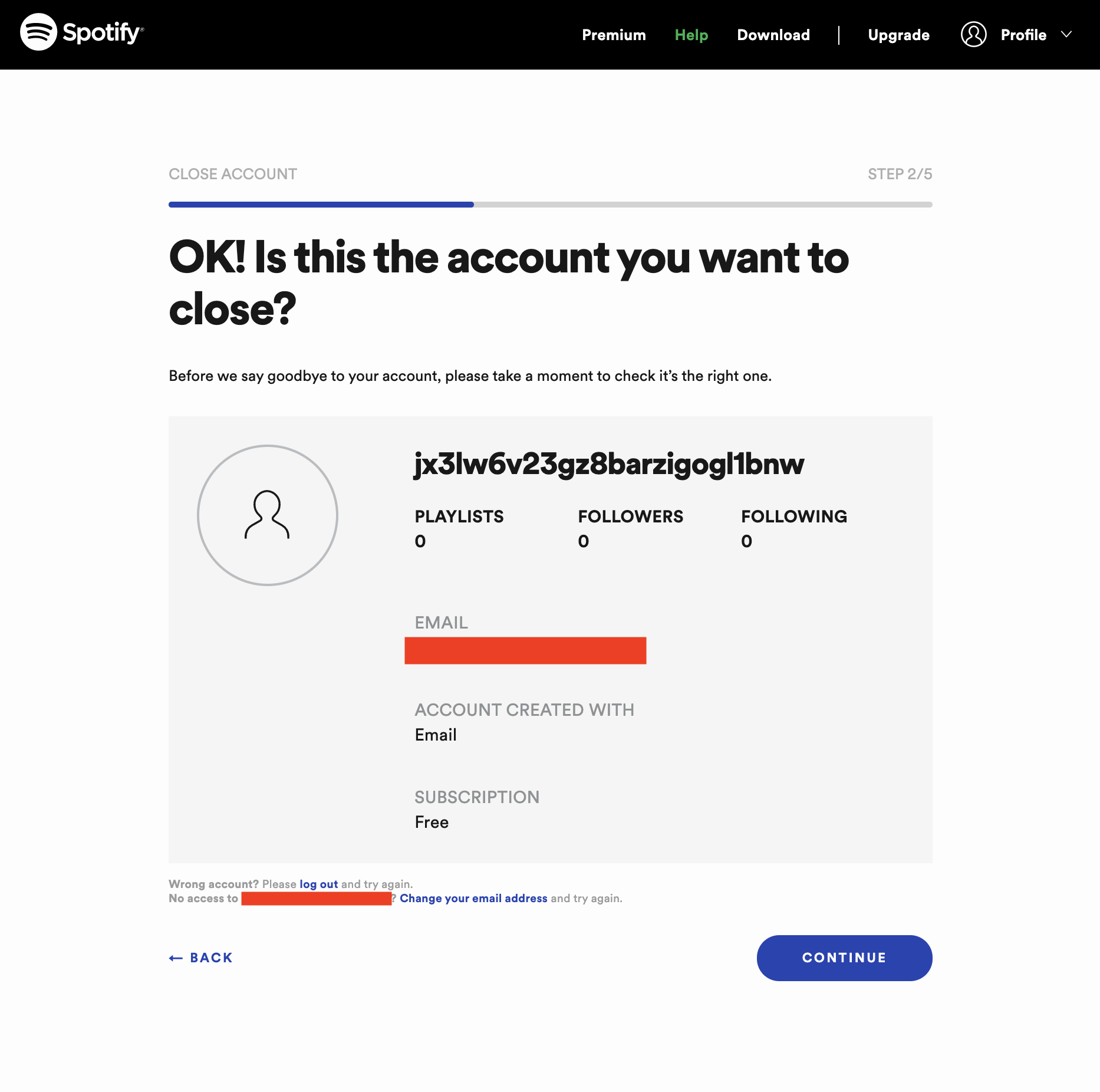Image resolution: width=1100 pixels, height=1092 pixels.
Task: Go to the Upgrade page
Action: point(898,35)
